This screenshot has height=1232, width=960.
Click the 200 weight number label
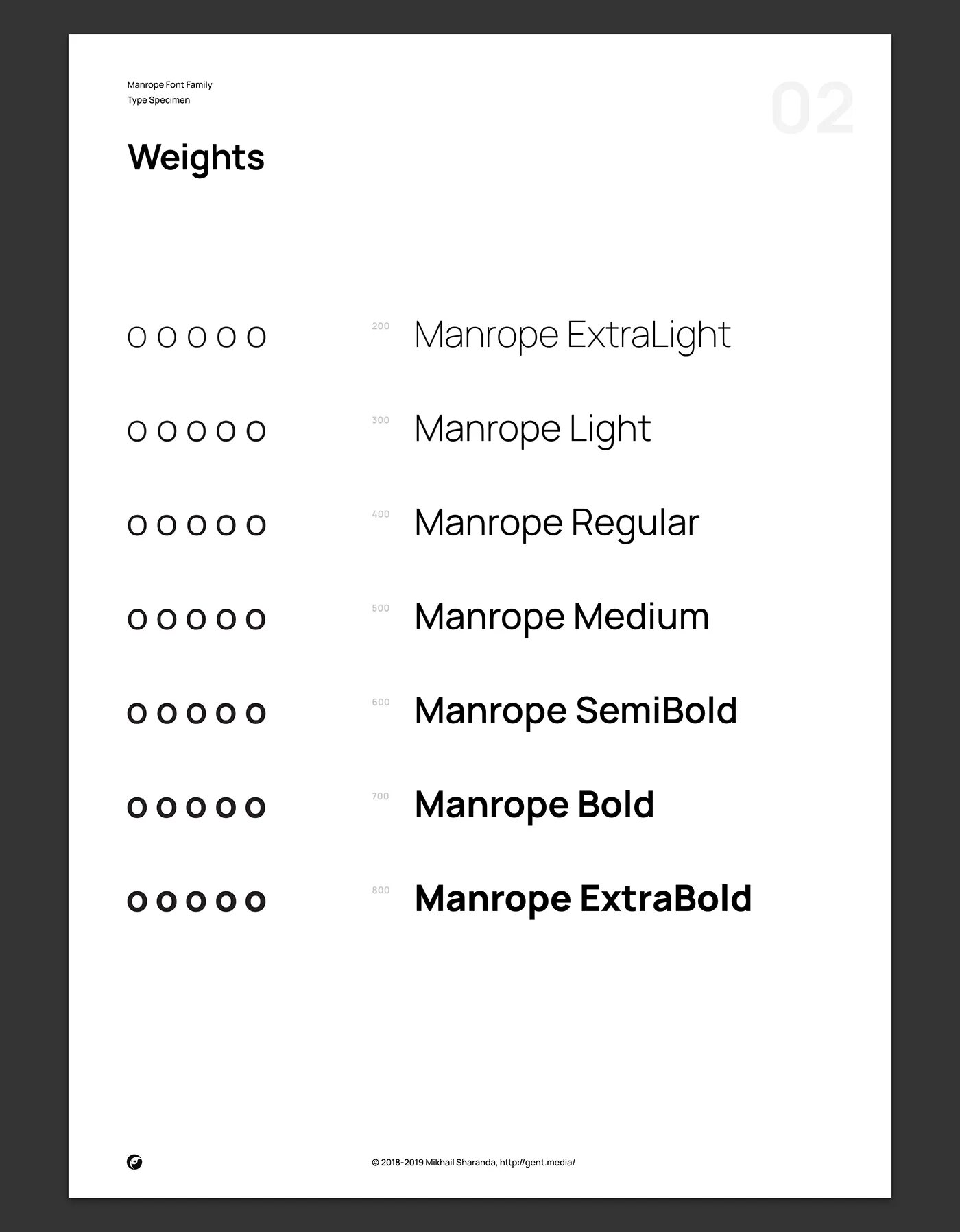tap(381, 326)
